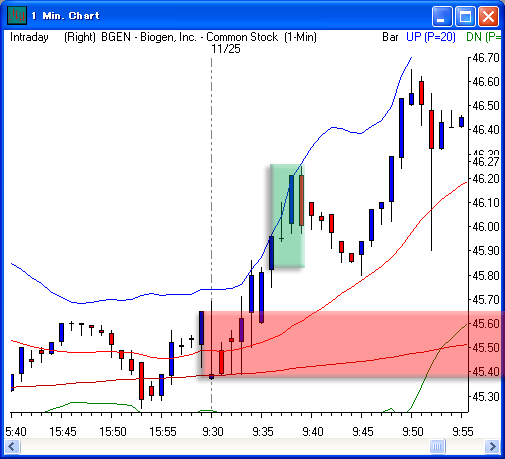
Task: Click the 11/25 date marker
Action: 226,49
